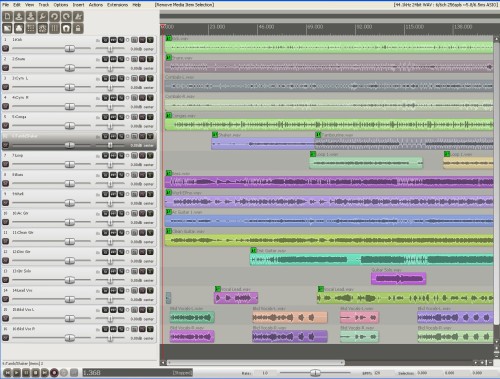Click the 46.000 ruler mark
The height and width of the screenshot is (379, 500).
266,27
